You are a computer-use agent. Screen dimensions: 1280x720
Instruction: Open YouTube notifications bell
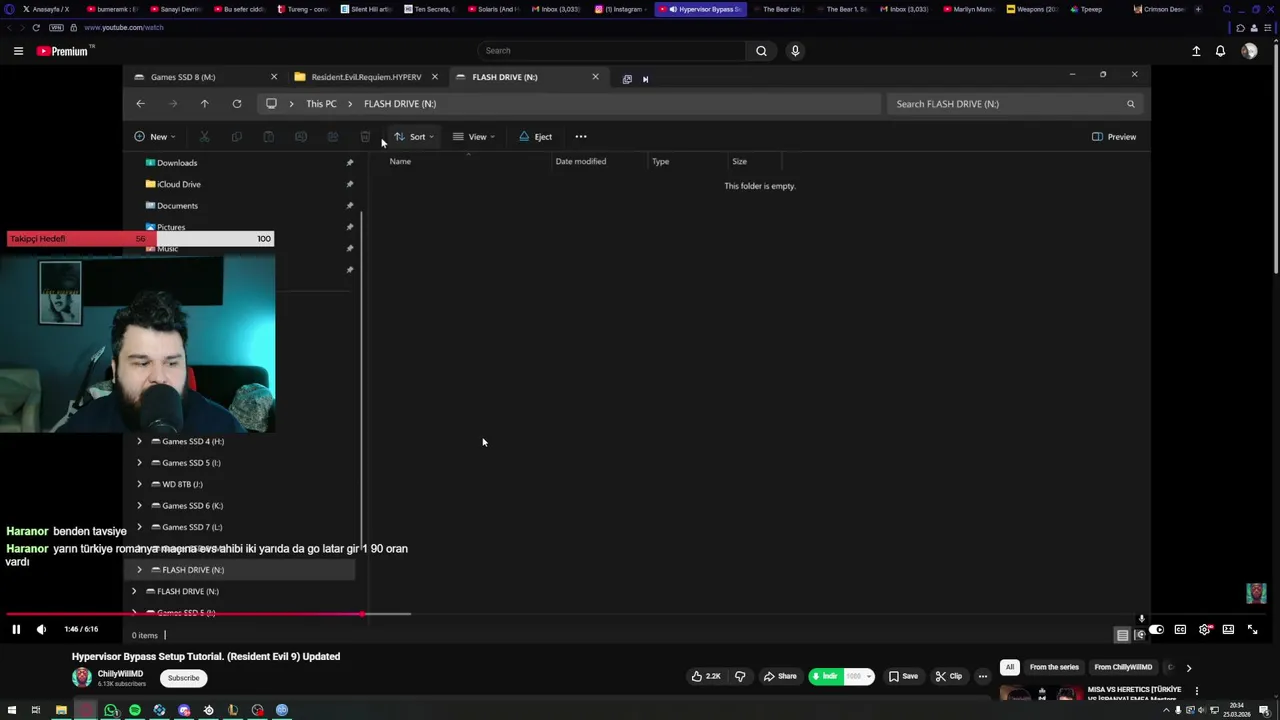coord(1220,51)
